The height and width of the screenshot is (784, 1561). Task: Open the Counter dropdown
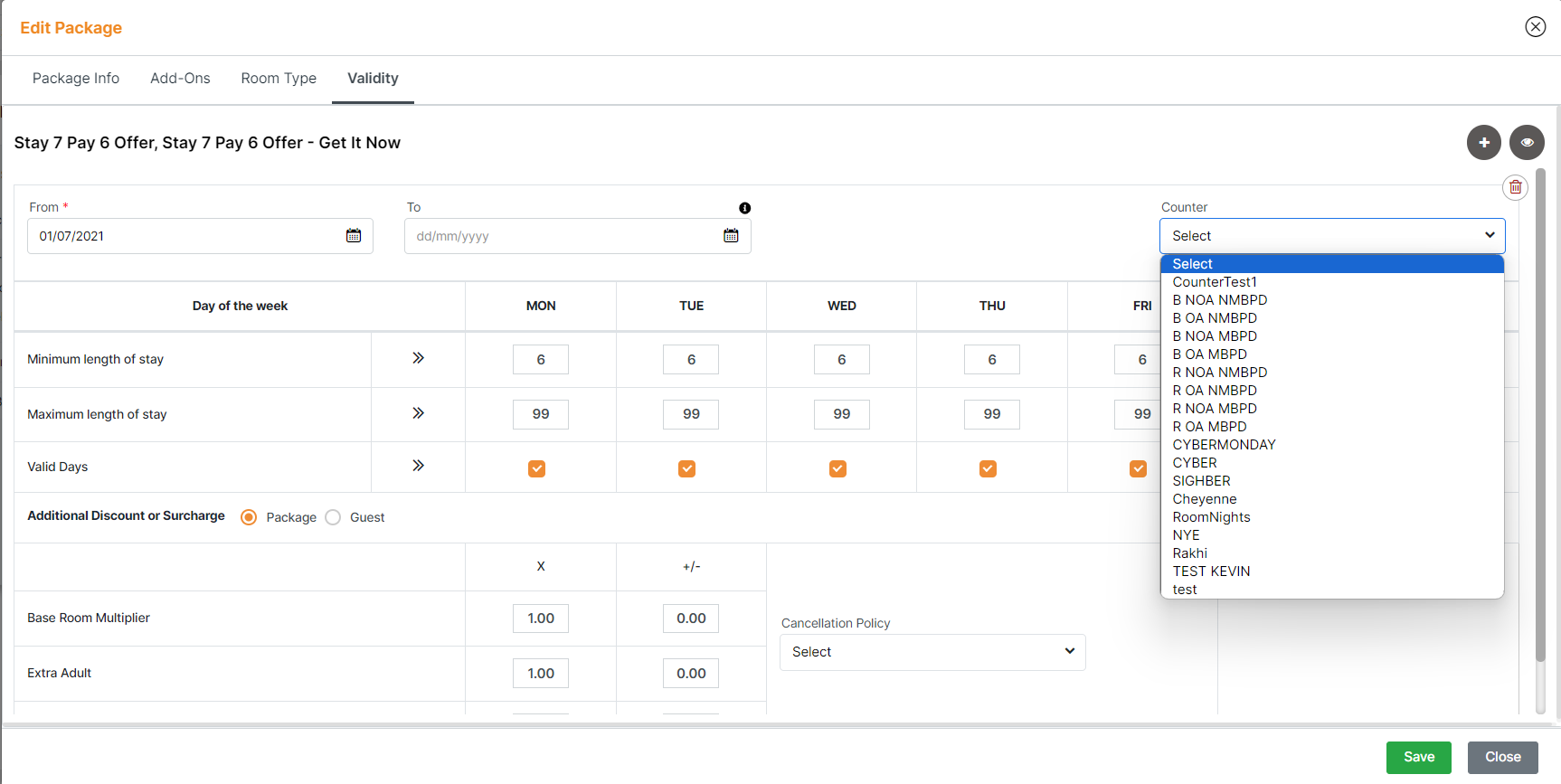pos(1332,236)
